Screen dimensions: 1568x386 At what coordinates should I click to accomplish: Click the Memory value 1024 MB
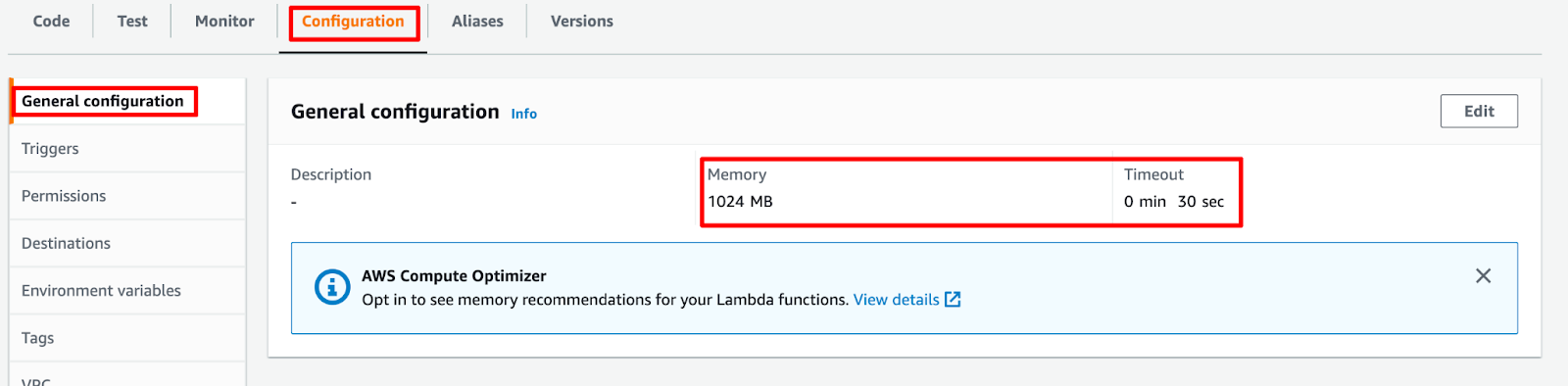click(740, 202)
